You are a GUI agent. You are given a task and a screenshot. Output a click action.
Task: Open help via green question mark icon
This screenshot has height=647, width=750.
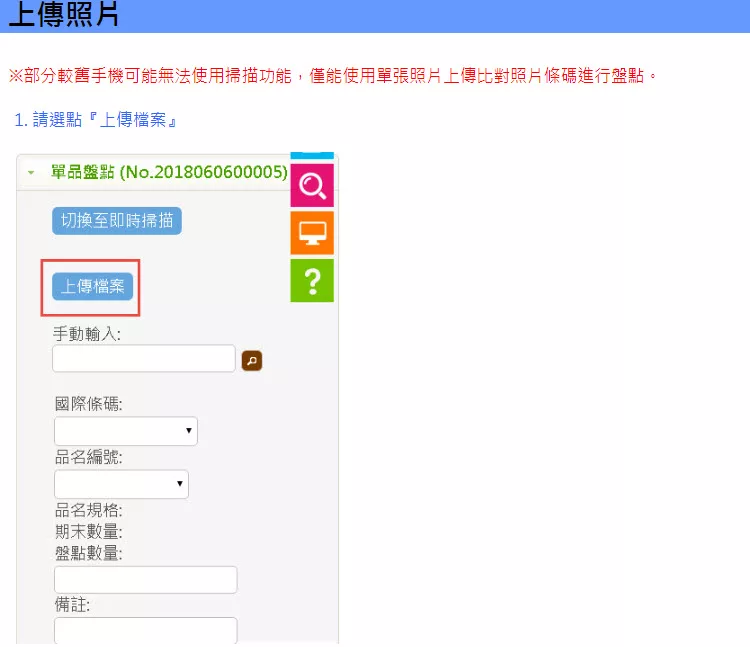[x=311, y=281]
